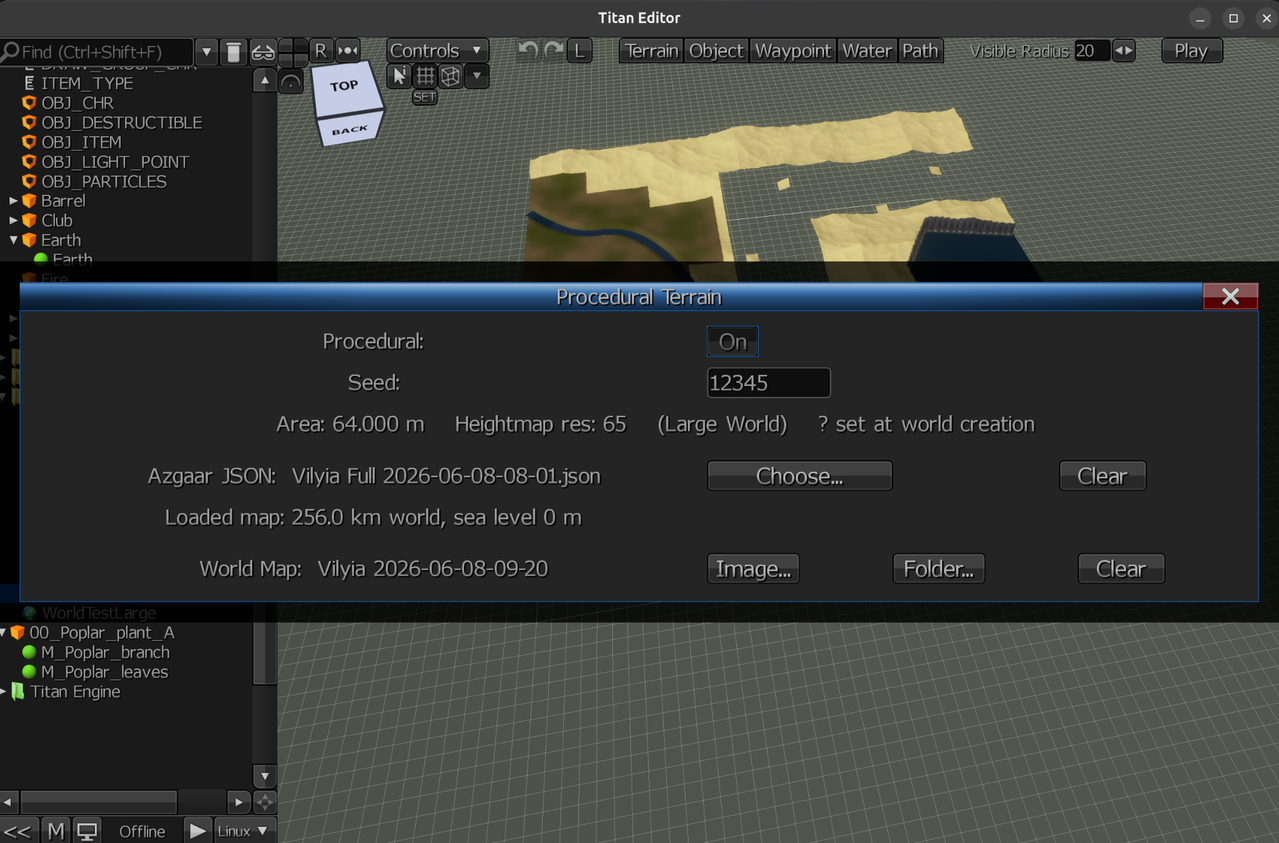Click the Image... button for World Map
Screen dimensions: 1279x843
tap(753, 569)
